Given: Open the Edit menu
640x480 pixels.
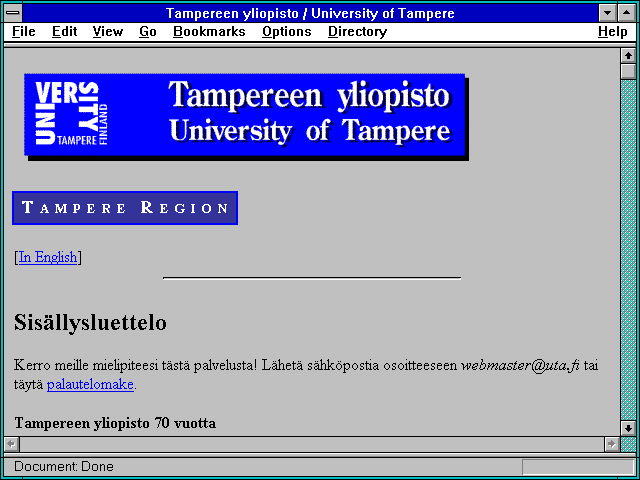Looking at the screenshot, I should [64, 32].
